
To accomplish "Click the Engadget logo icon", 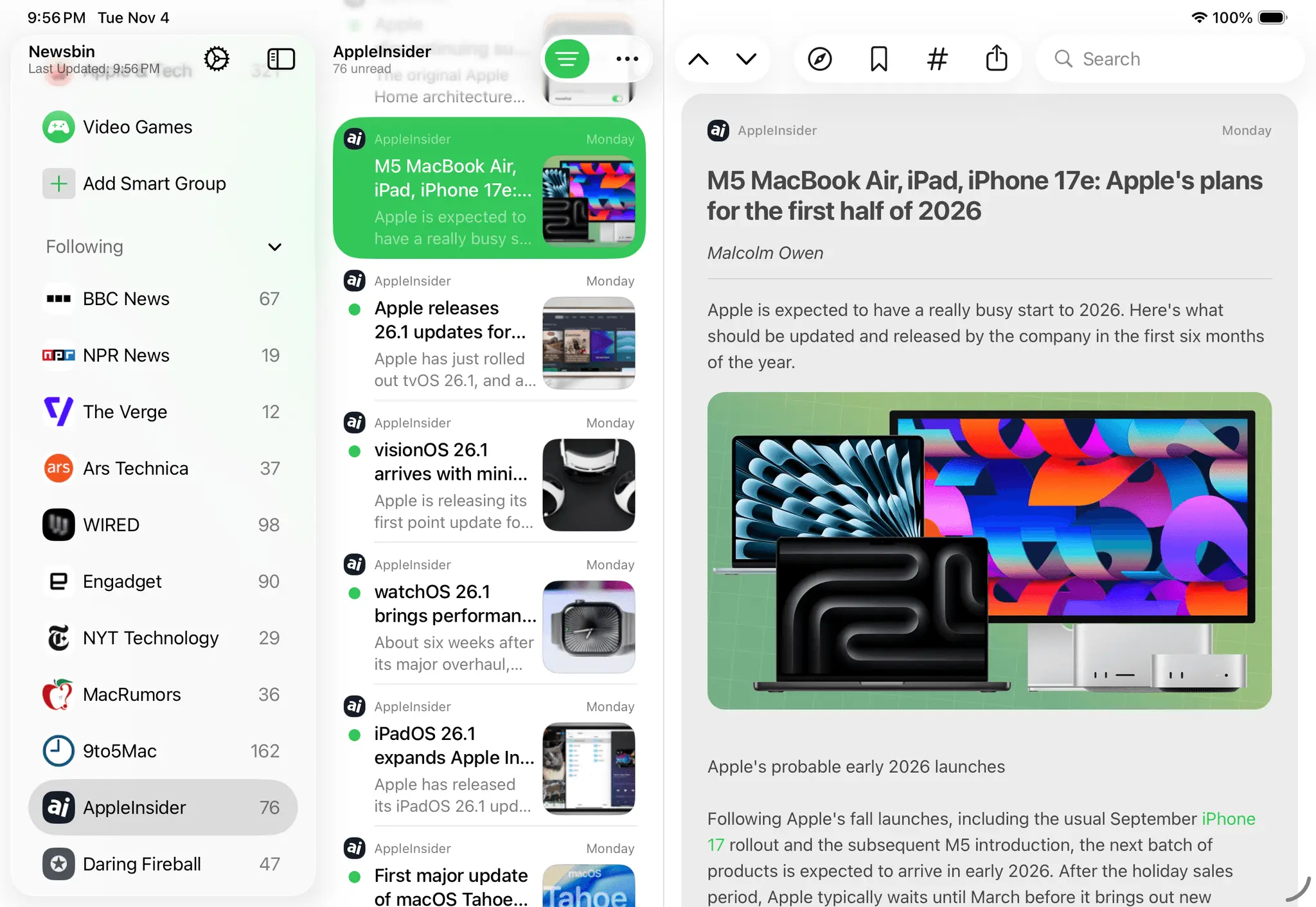I will coord(58,581).
